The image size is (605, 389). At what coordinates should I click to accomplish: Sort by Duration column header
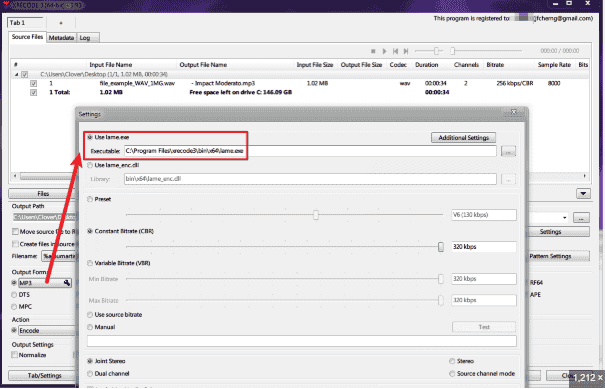(426, 65)
